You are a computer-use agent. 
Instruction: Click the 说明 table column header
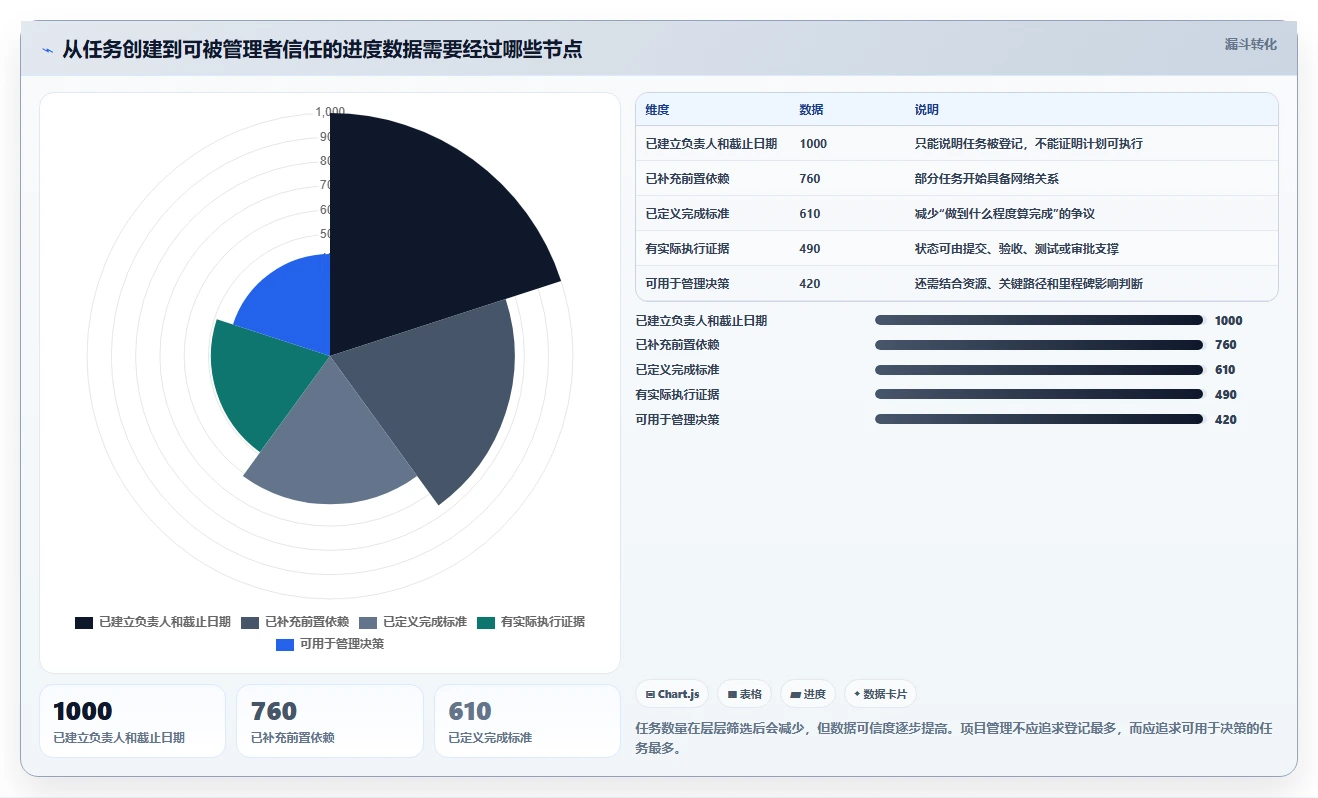(927, 110)
